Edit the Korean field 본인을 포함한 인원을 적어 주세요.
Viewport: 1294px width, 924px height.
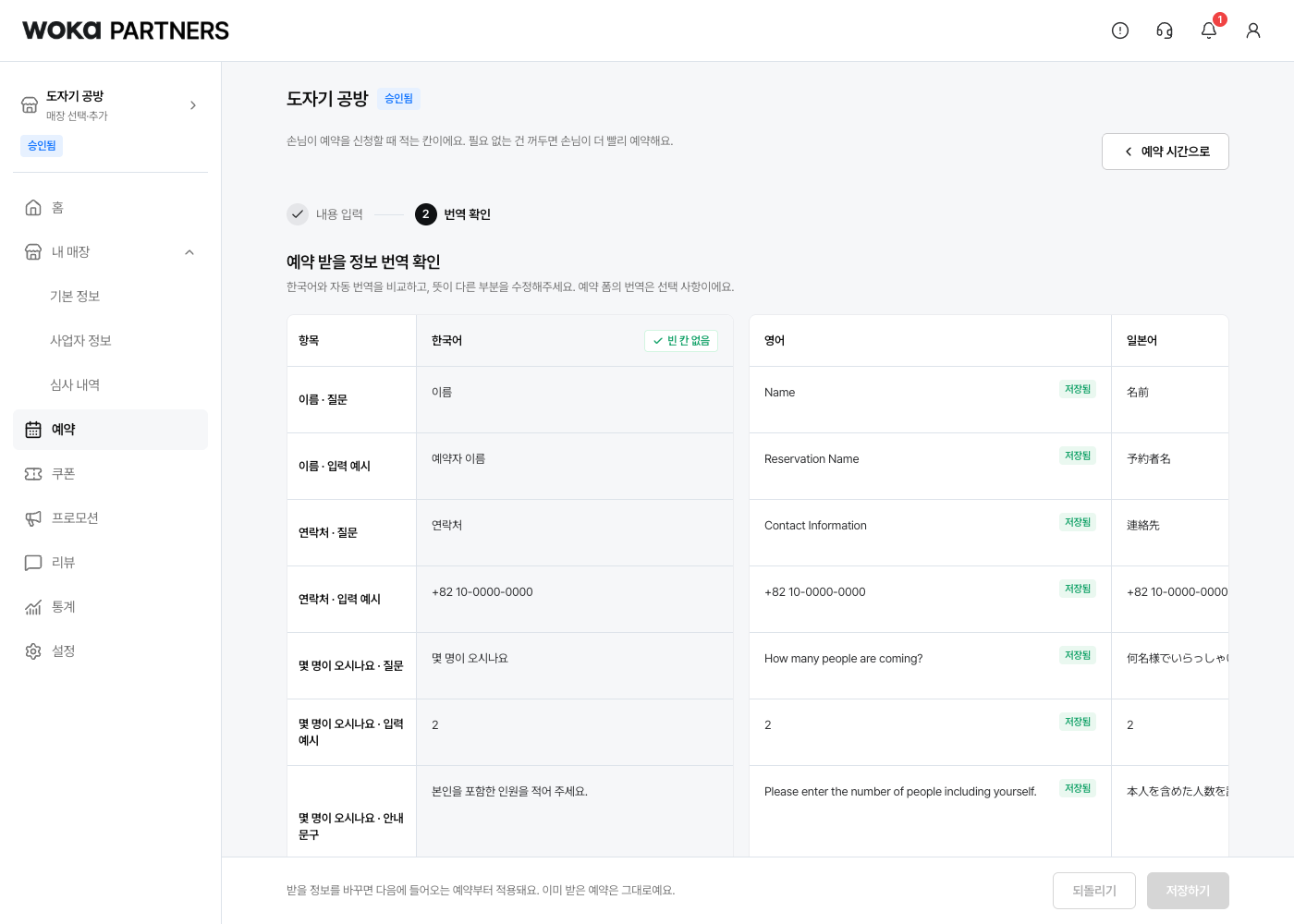575,811
